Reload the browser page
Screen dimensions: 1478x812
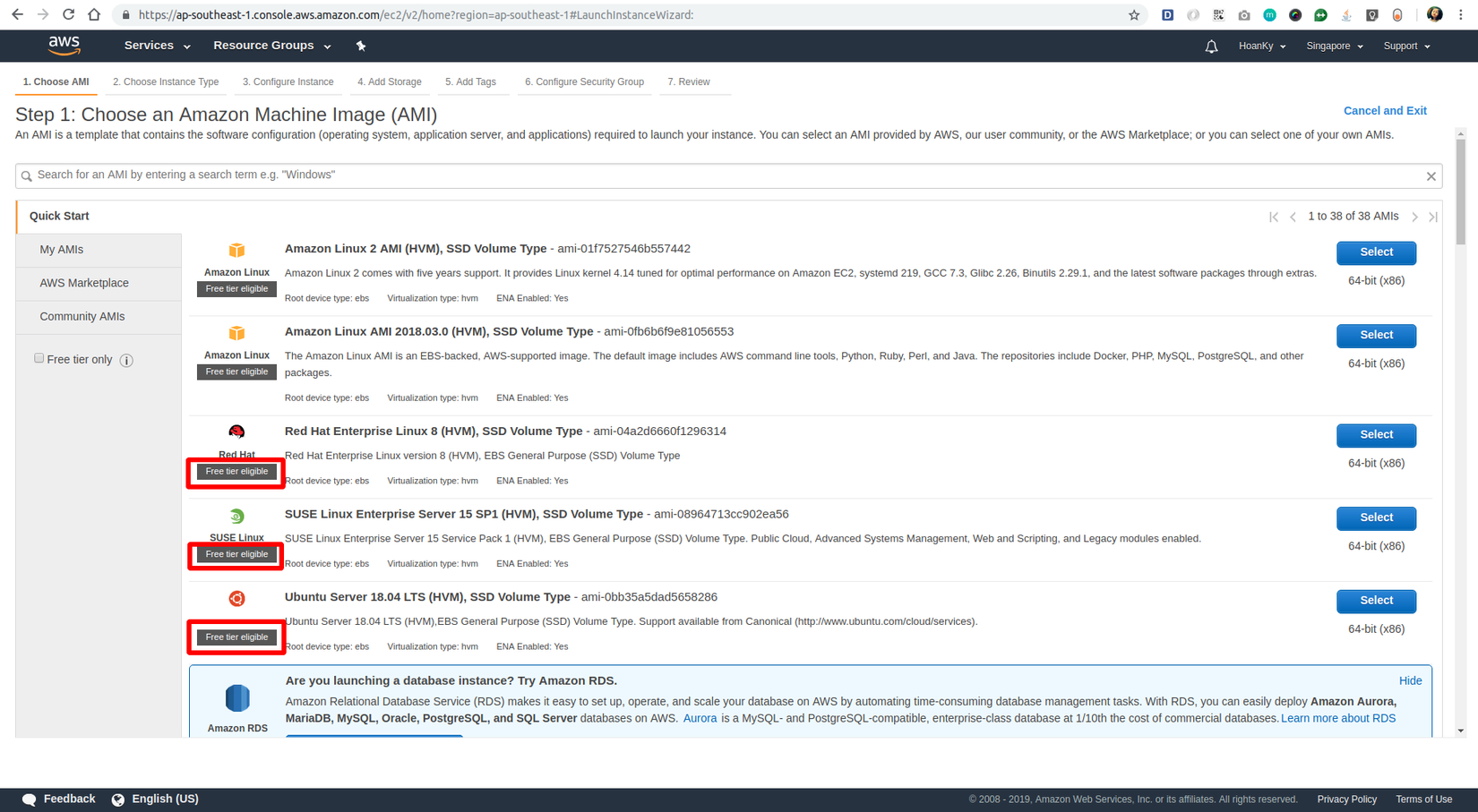pyautogui.click(x=68, y=14)
